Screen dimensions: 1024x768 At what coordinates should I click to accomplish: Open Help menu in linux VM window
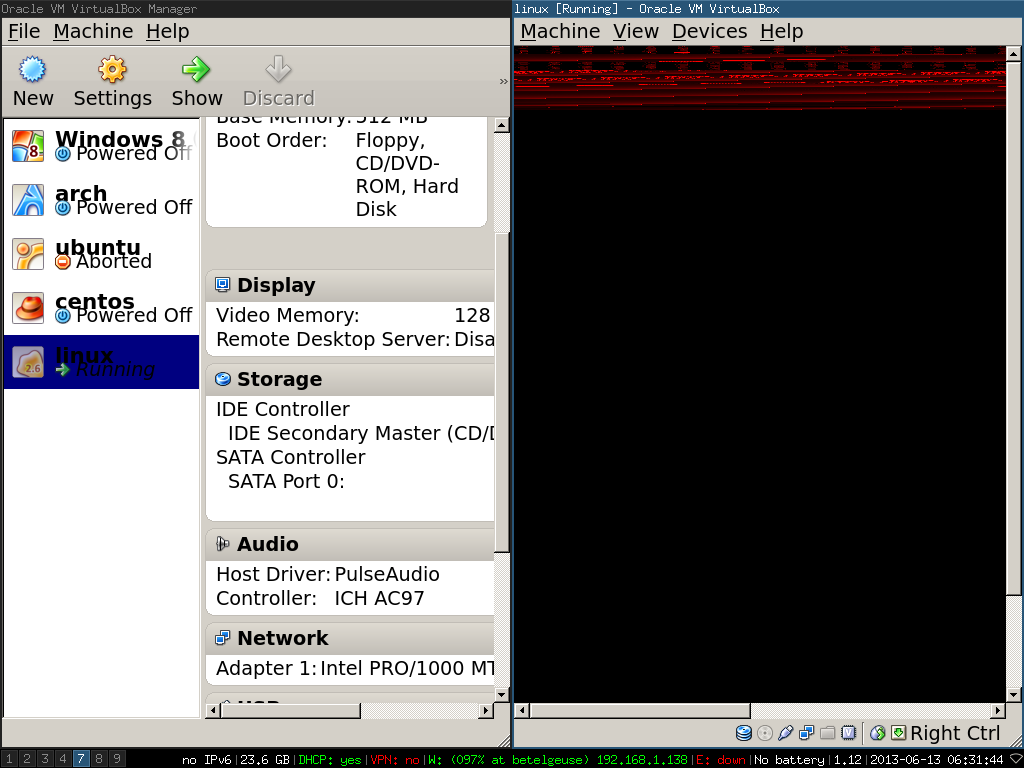pyautogui.click(x=782, y=31)
